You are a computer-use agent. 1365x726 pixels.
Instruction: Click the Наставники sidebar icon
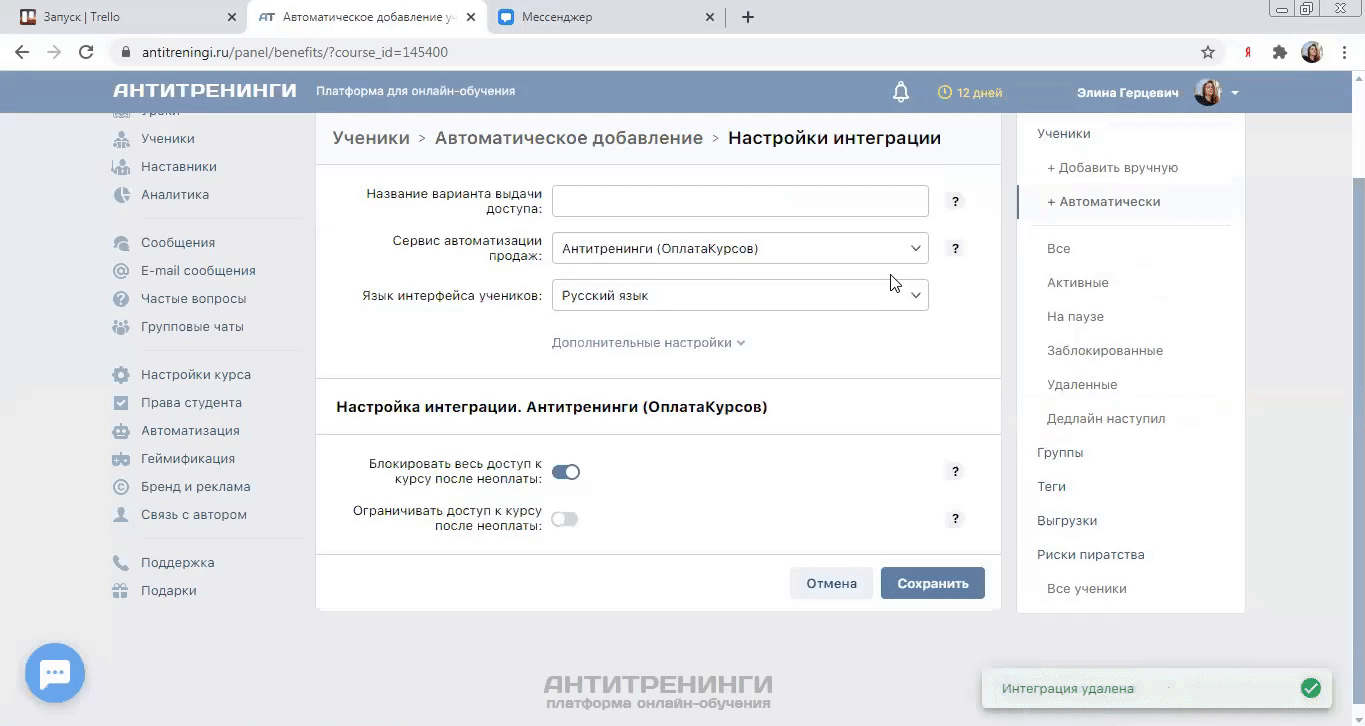121,167
